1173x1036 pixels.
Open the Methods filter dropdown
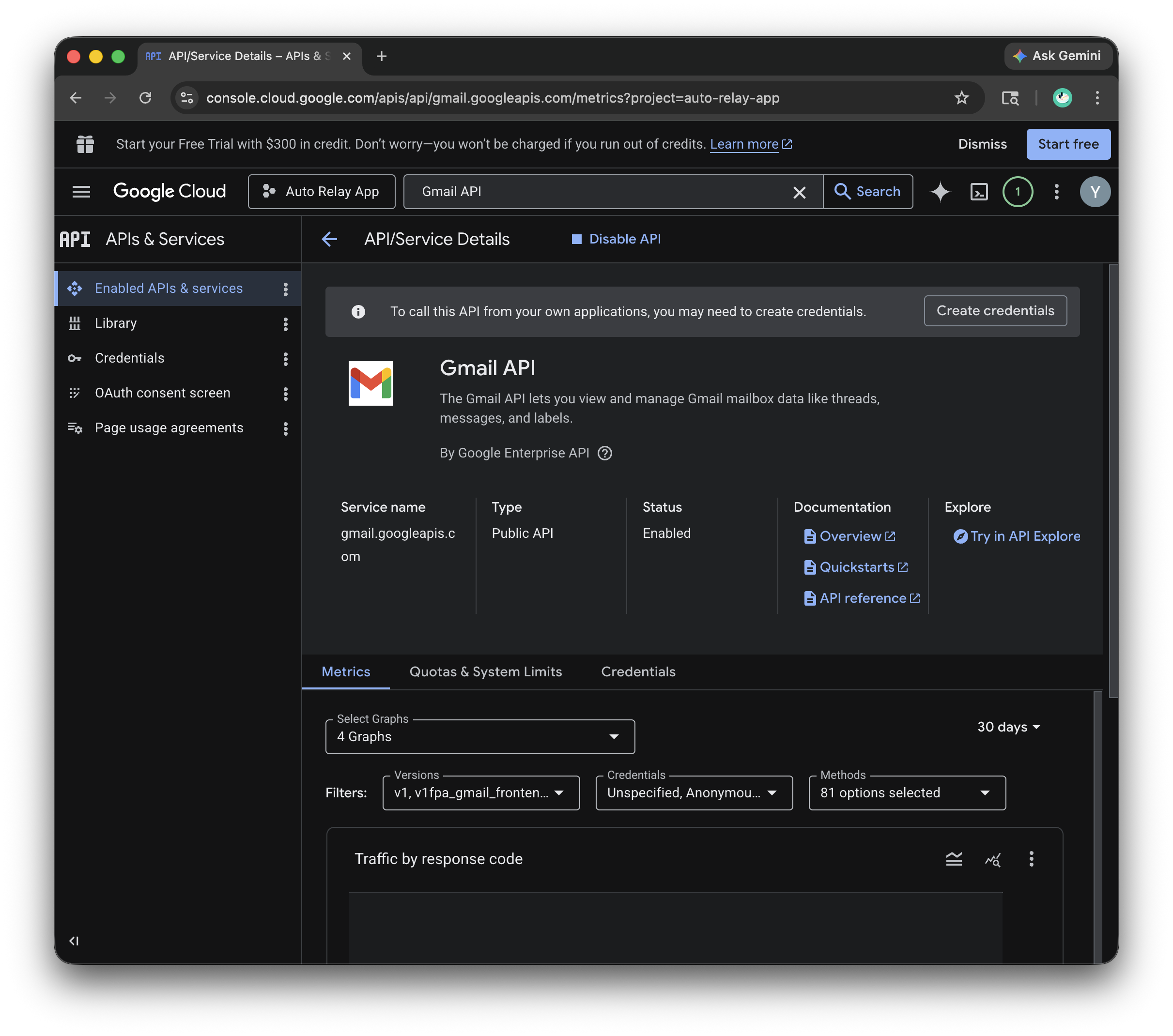coord(906,793)
